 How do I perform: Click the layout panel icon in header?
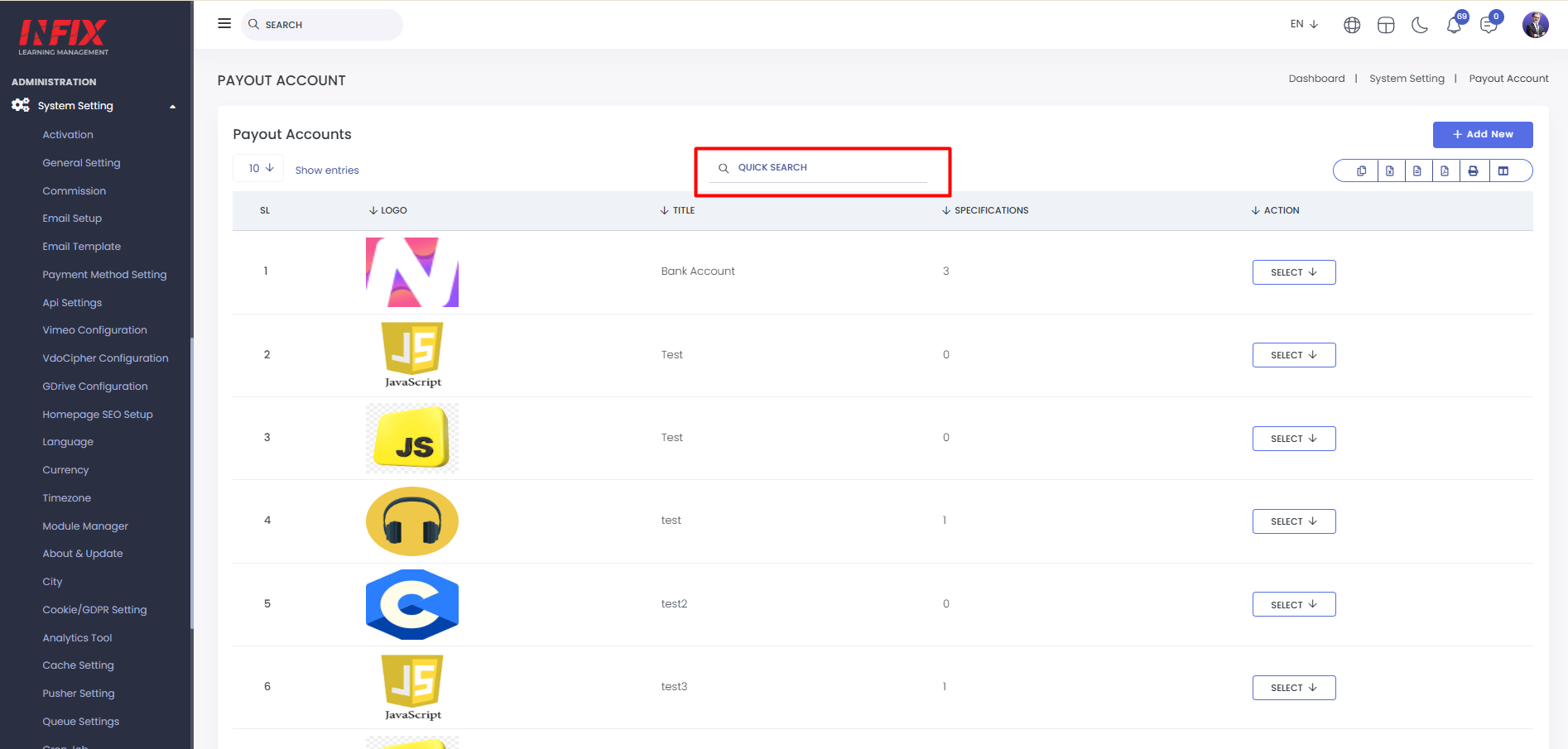click(1386, 25)
